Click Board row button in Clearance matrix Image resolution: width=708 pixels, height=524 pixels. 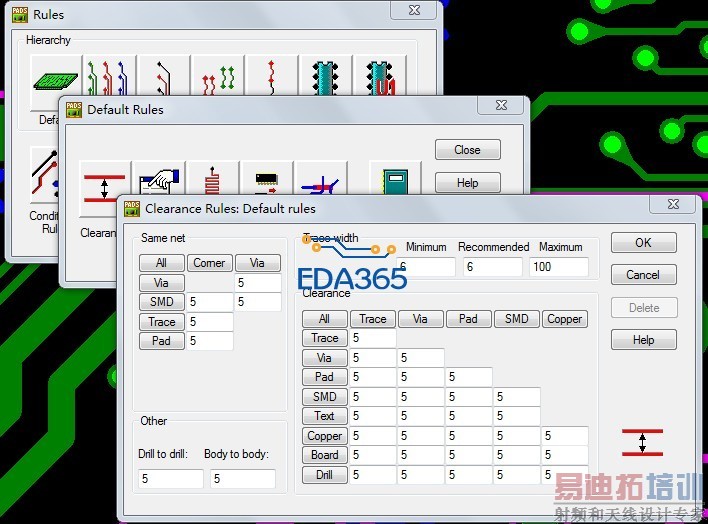(325, 455)
